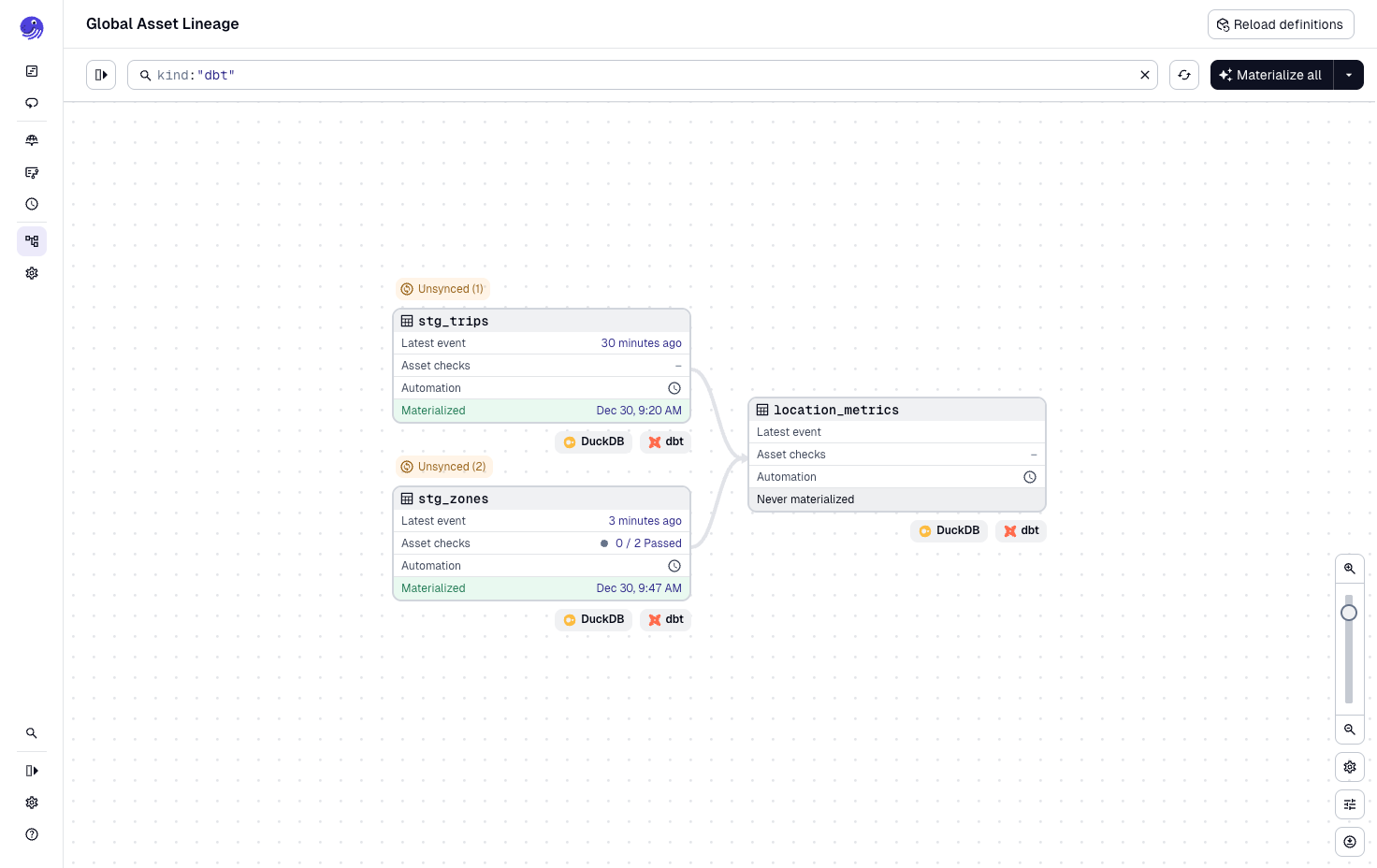Viewport: 1377px width, 868px height.
Task: Refresh definitions using circular arrow beside search
Action: 1184,75
